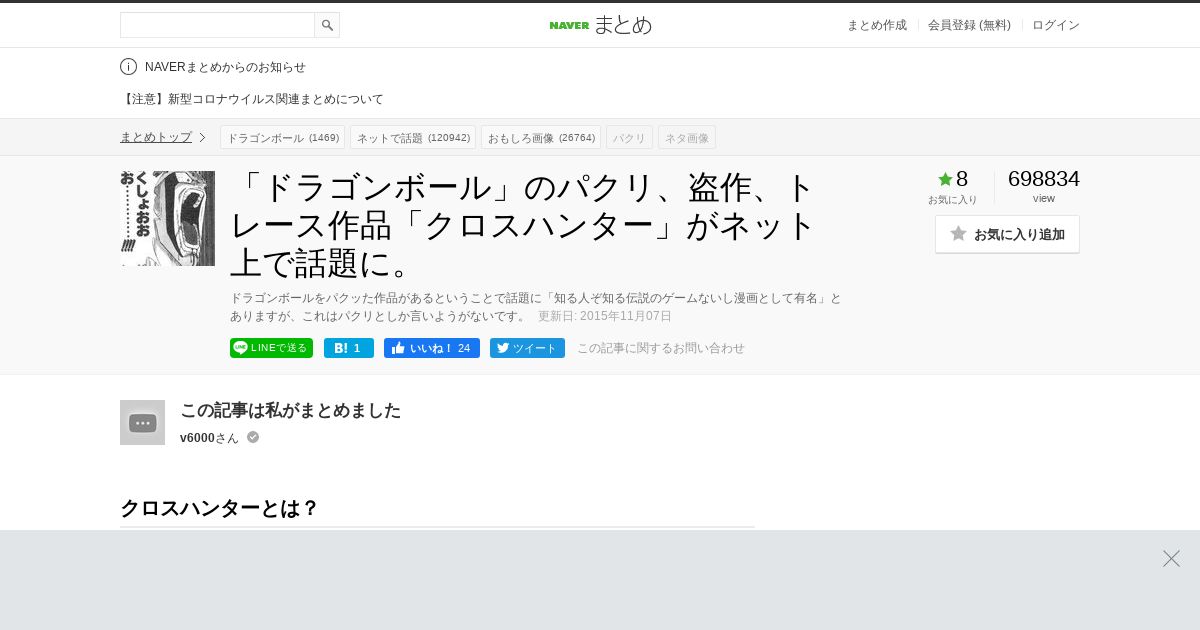Screen dimensions: 1200x630
Task: Focus the search text field
Action: click(217, 25)
